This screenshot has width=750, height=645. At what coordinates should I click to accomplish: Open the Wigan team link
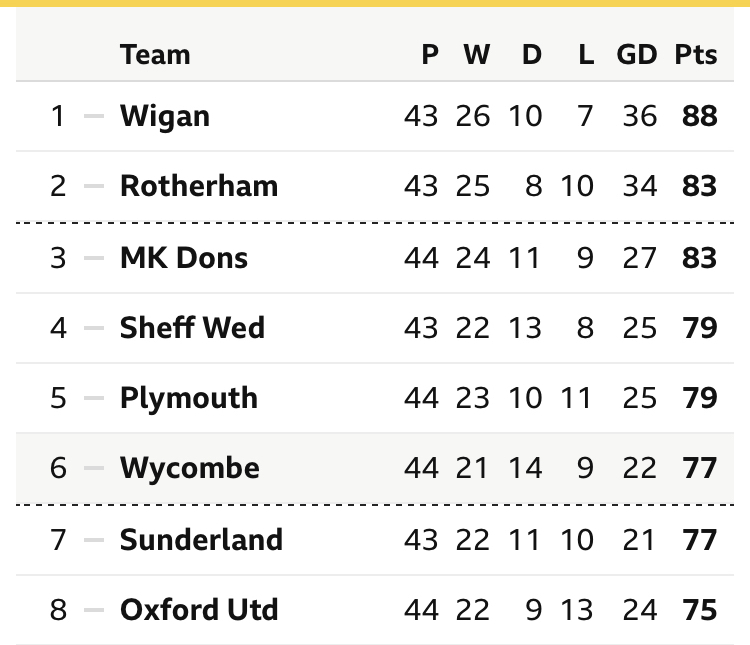click(165, 117)
